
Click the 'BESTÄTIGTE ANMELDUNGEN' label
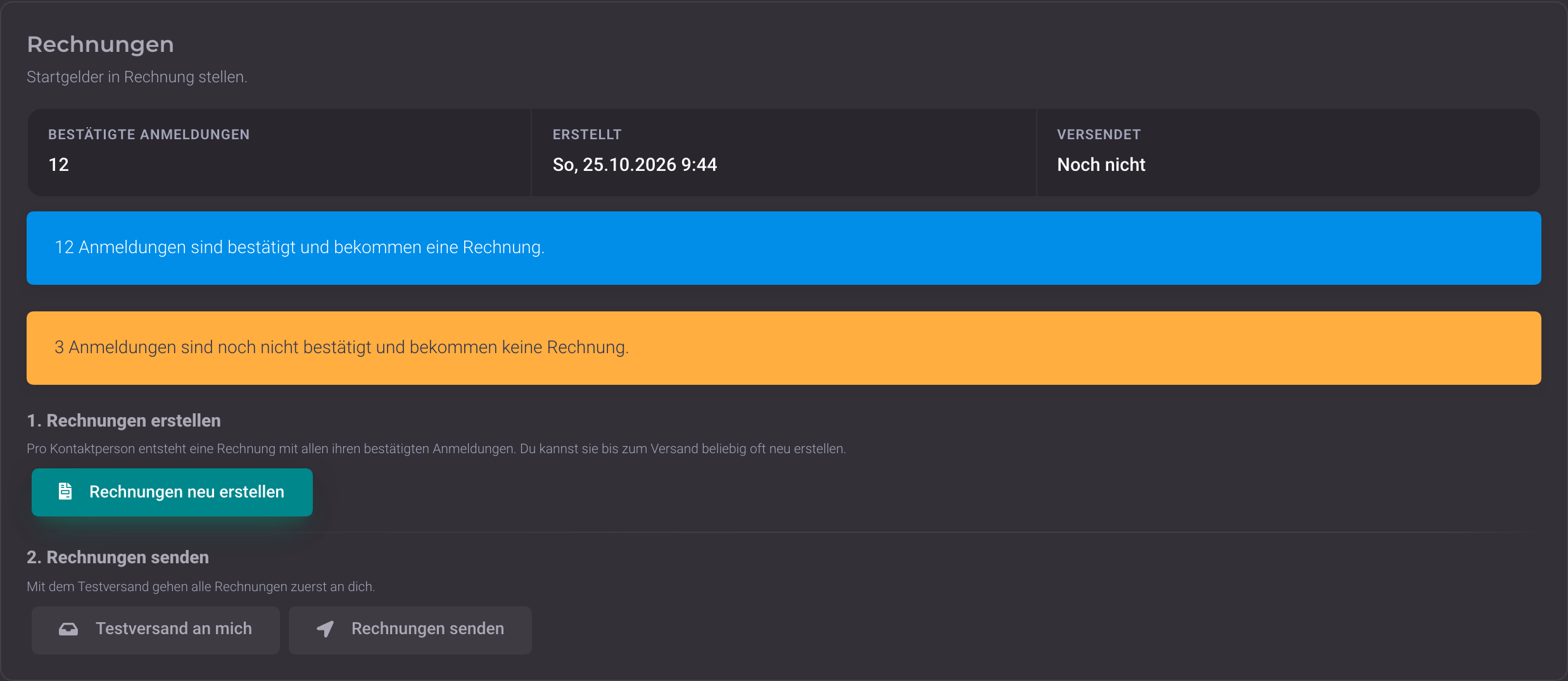tap(149, 134)
